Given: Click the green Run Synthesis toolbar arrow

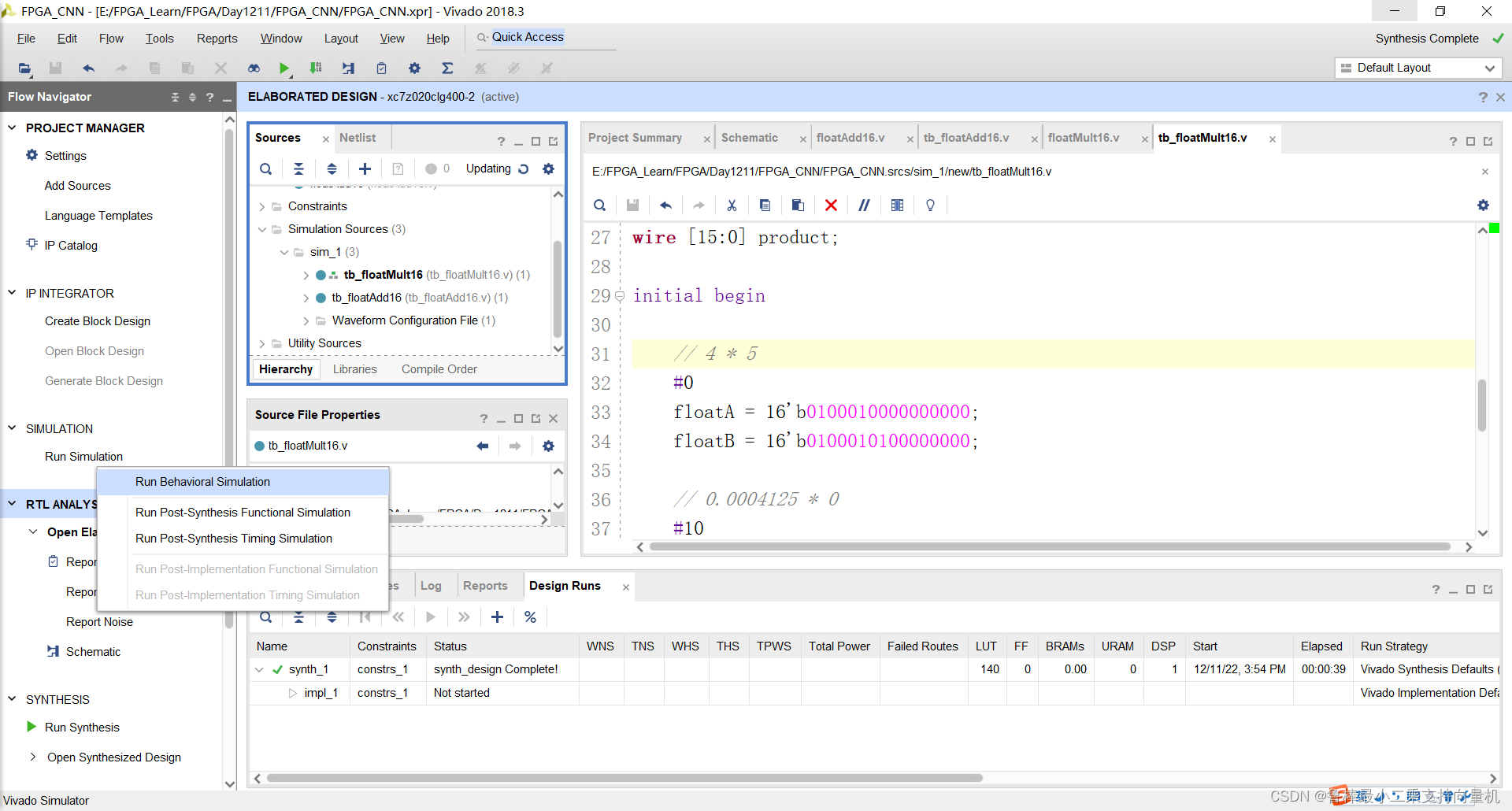Looking at the screenshot, I should (x=284, y=69).
